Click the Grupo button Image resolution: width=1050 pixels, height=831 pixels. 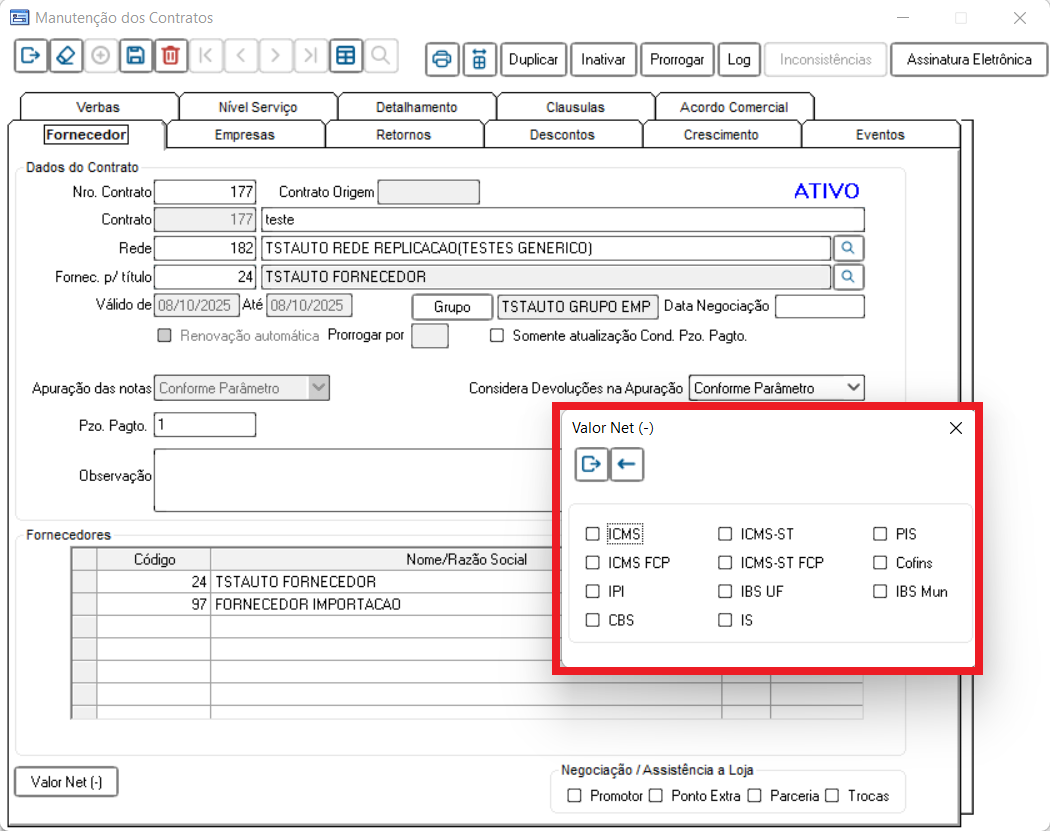452,307
